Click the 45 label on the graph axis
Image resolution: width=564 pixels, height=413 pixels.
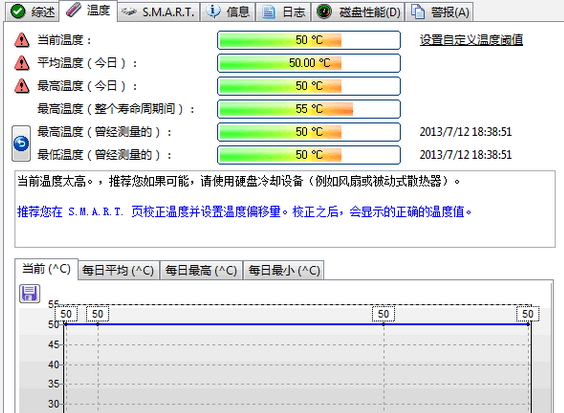(54, 345)
